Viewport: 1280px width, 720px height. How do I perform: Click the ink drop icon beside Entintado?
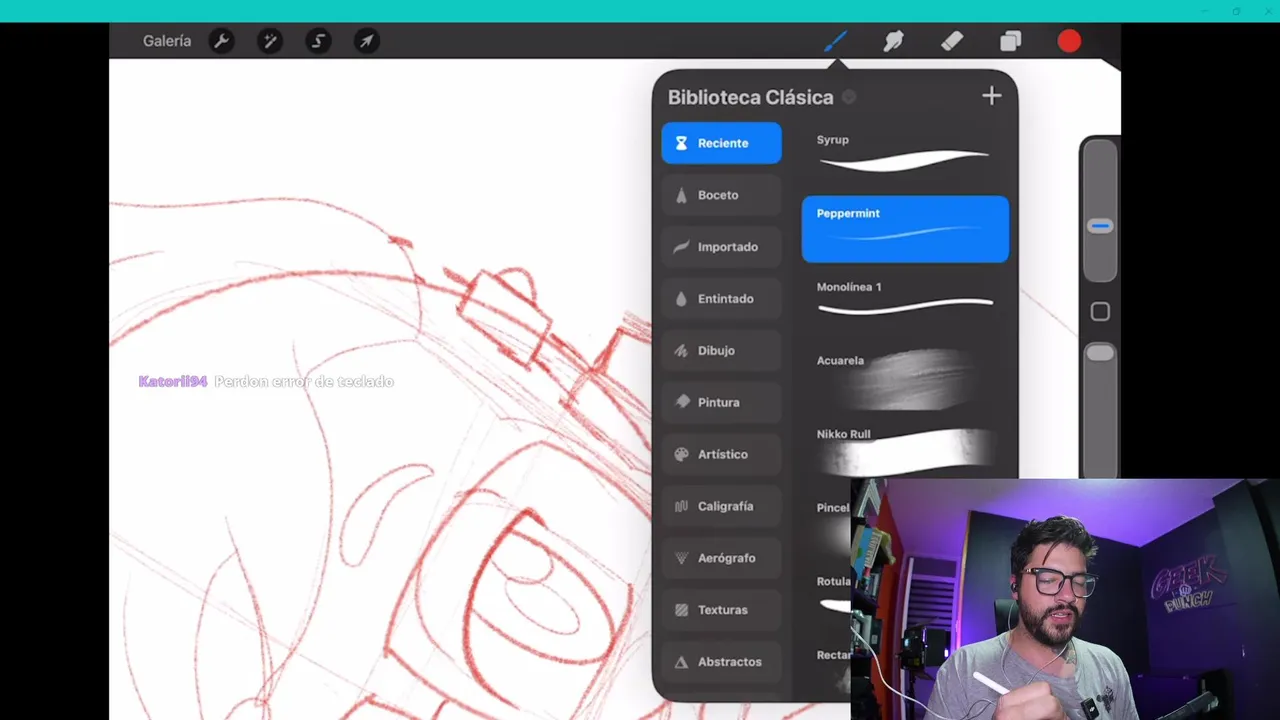tap(681, 299)
